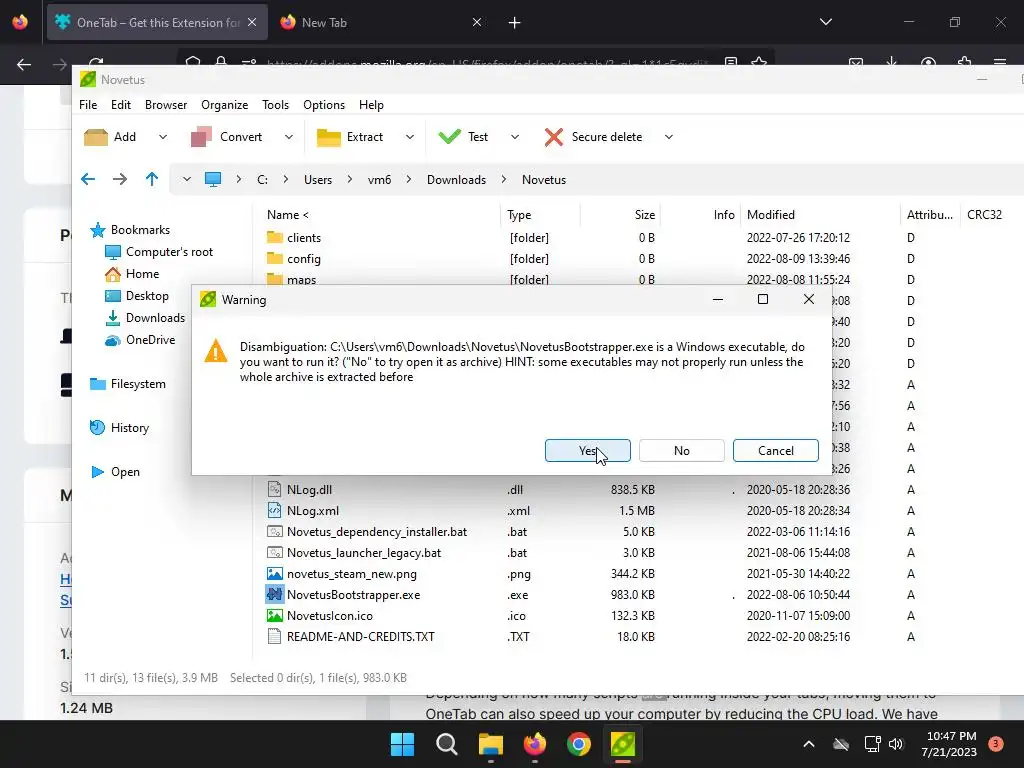Go back with the left arrow navigation icon
This screenshot has width=1024, height=768.
(x=88, y=179)
